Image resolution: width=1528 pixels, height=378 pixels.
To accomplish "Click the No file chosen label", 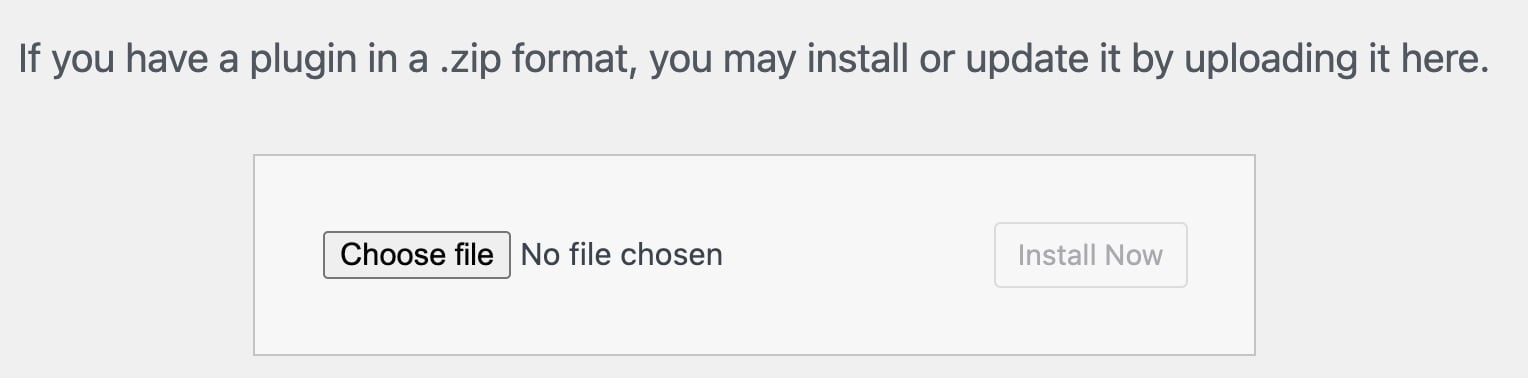I will (x=621, y=255).
